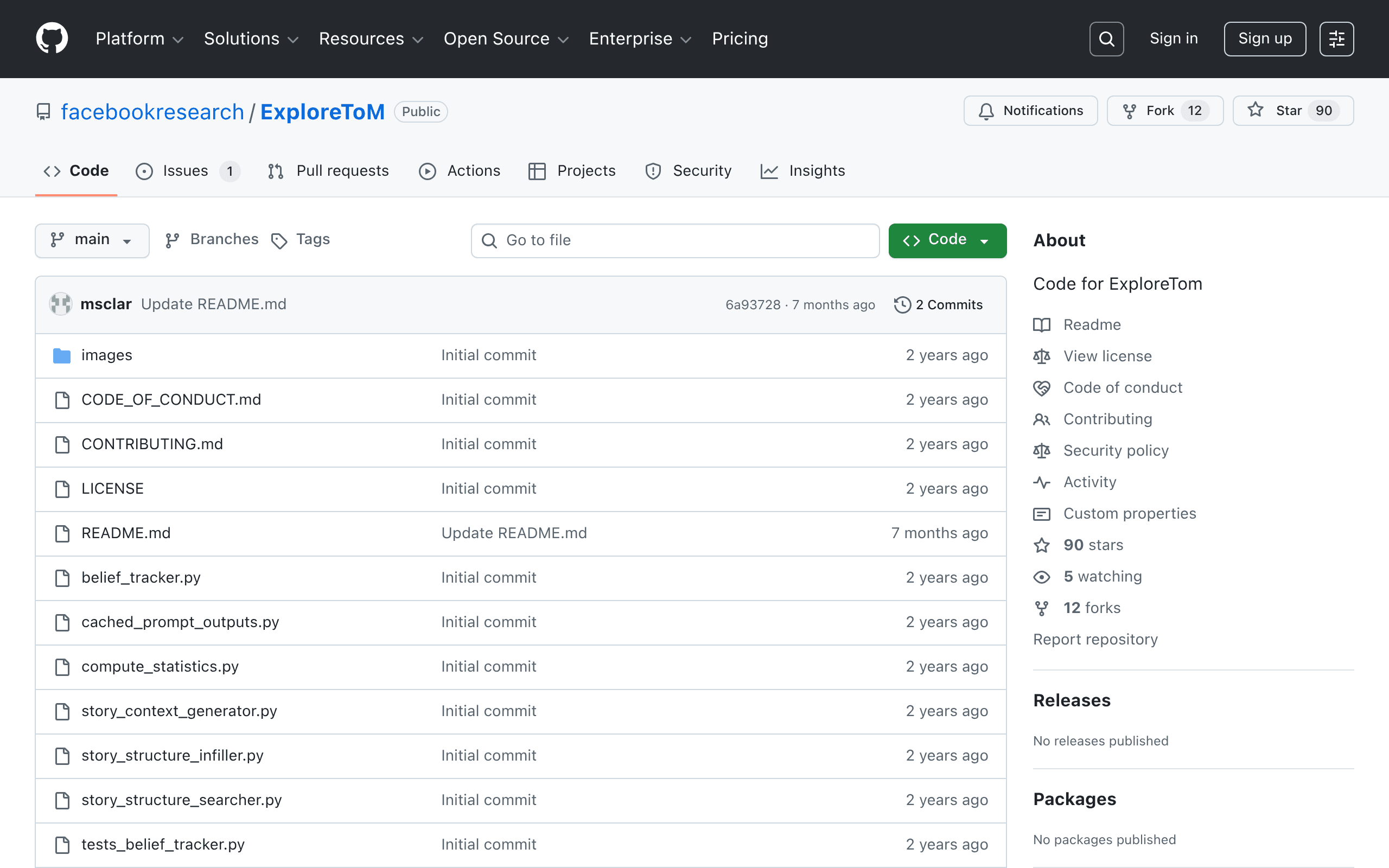Open the msclar author profile link
Screen dimensions: 1389x868
click(x=106, y=304)
